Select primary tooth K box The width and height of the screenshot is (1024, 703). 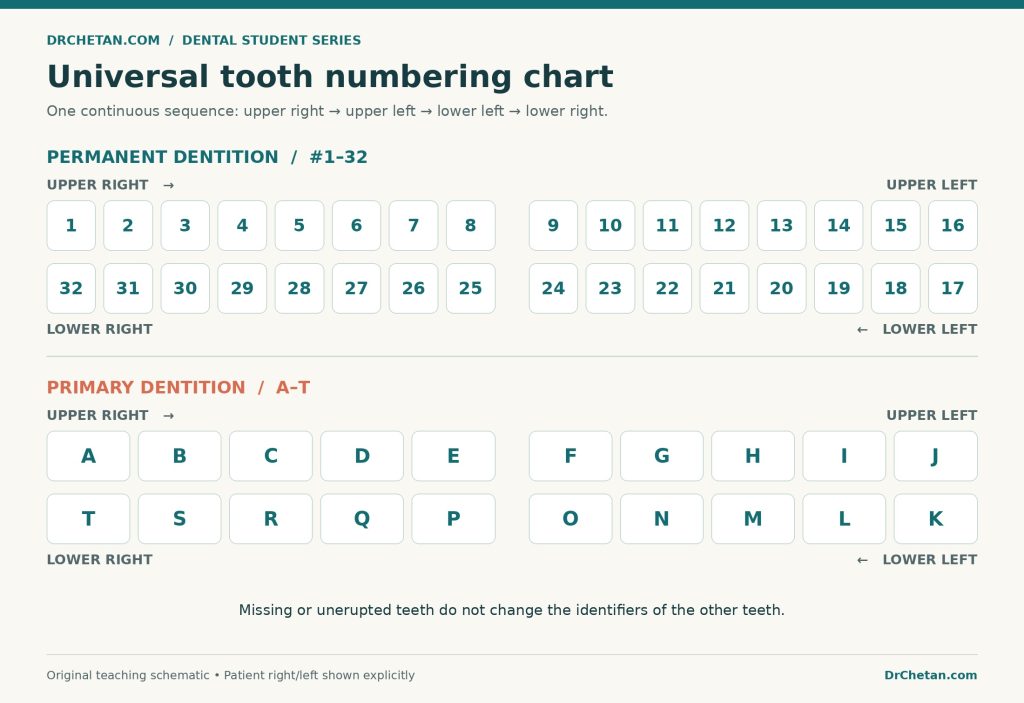pyautogui.click(x=936, y=519)
